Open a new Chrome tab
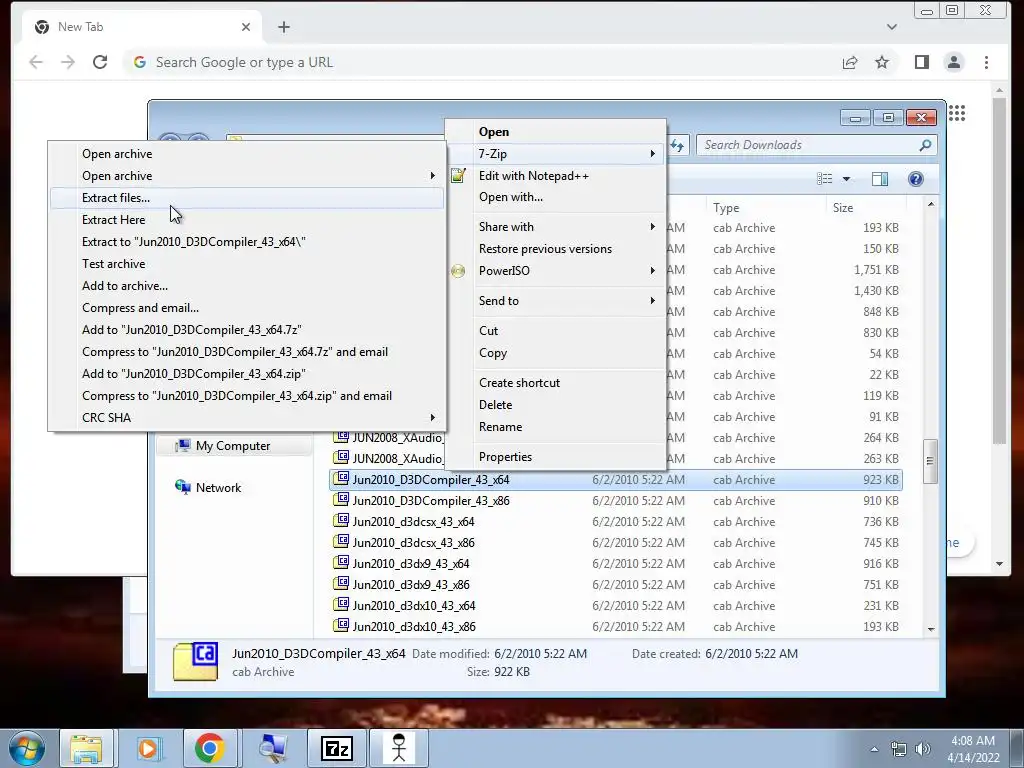 283,27
